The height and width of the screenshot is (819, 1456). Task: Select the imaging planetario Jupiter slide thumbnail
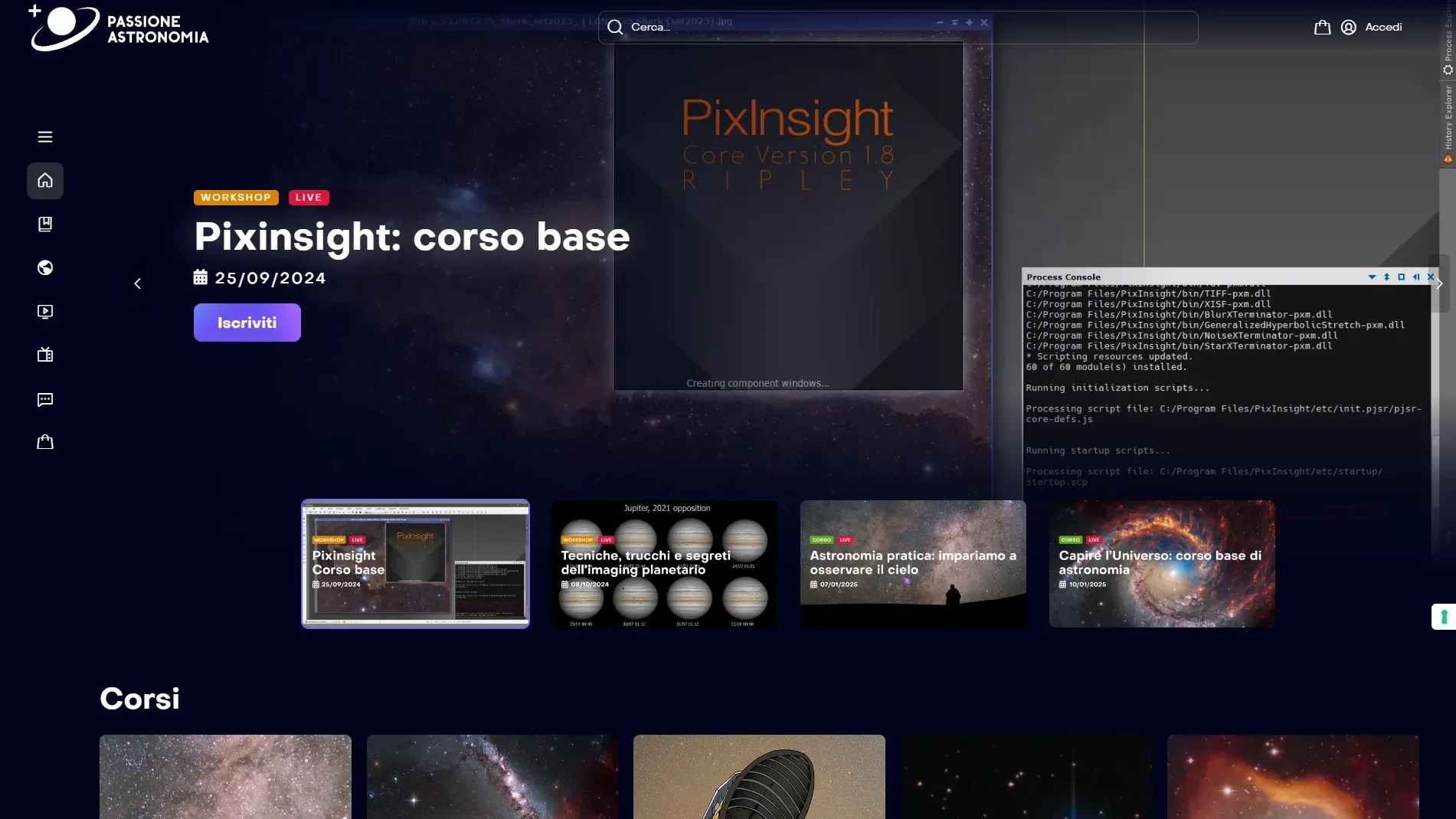(664, 564)
